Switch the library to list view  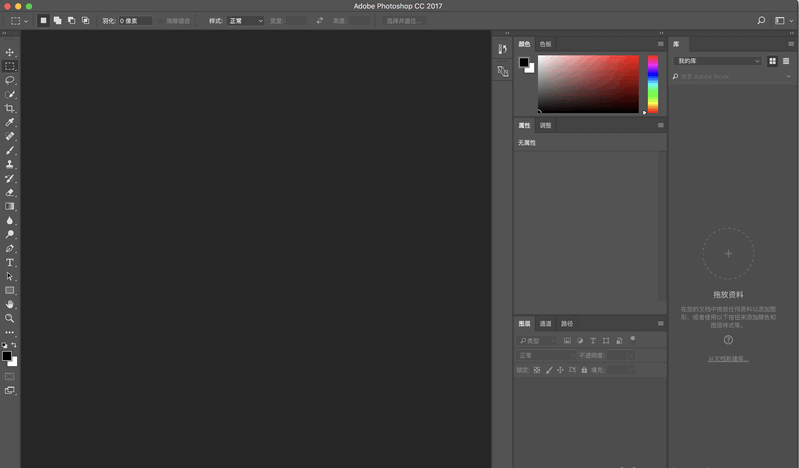786,61
